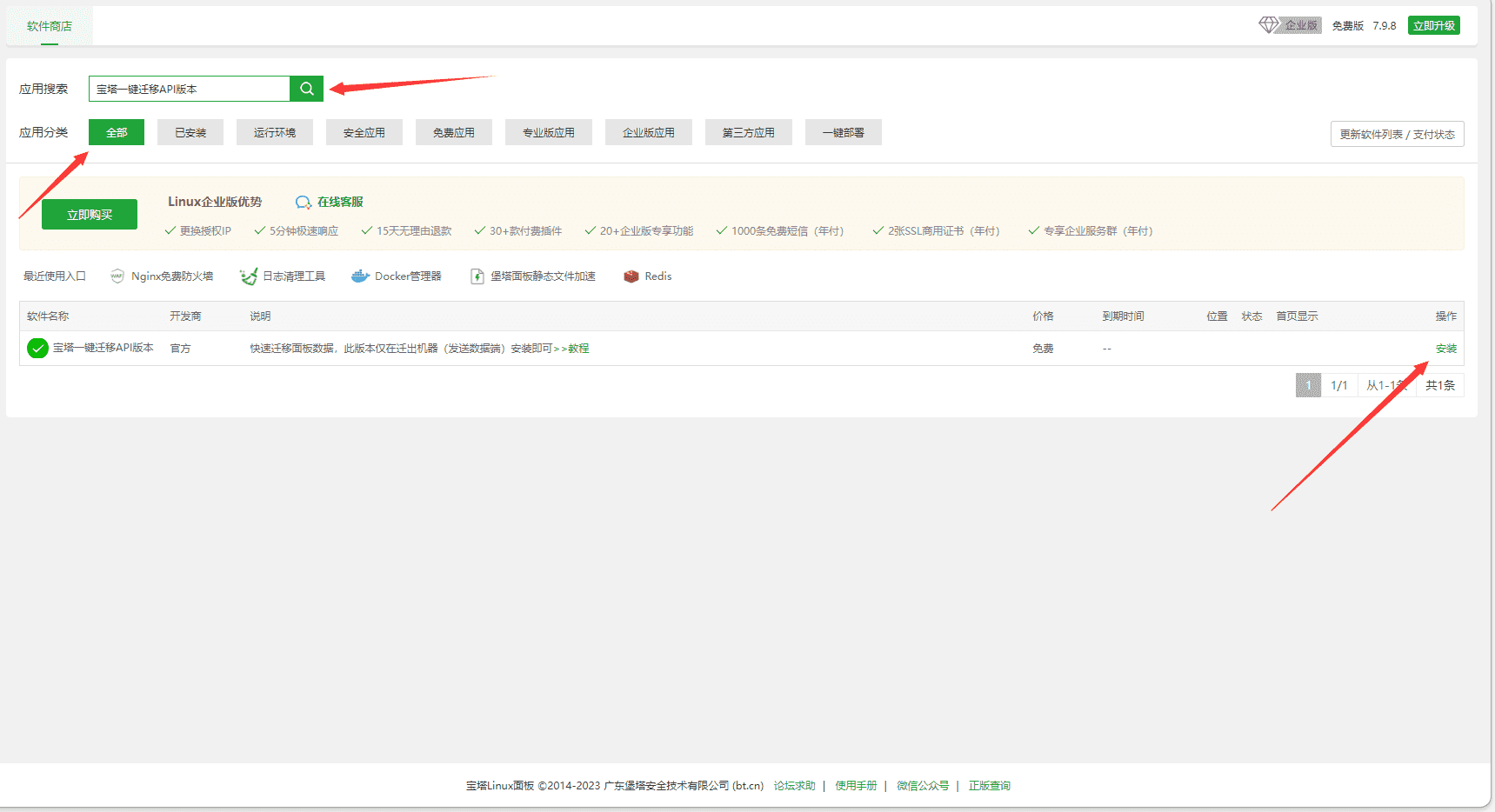Click the 1/1 page indicator
This screenshot has height=812, width=1495.
click(x=1339, y=385)
